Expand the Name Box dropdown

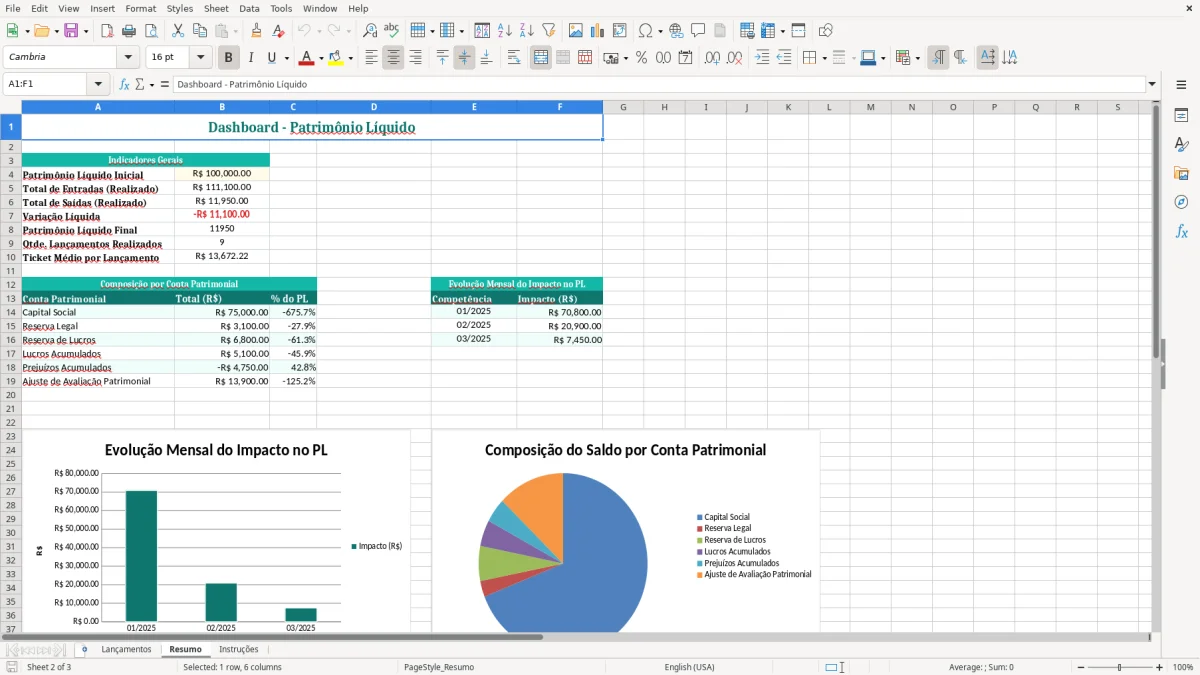tap(98, 84)
